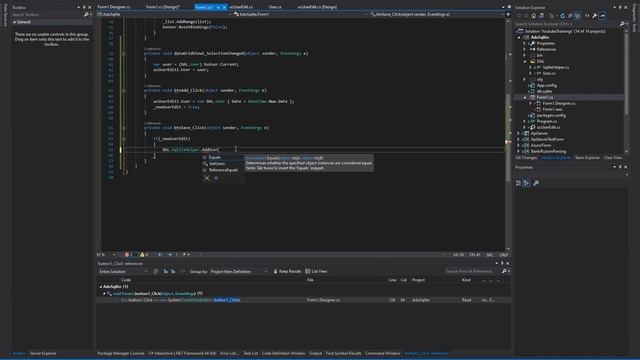The height and width of the screenshot is (360, 640).
Task: Click the Toolbox search magnifier icon
Action: (x=86, y=14)
